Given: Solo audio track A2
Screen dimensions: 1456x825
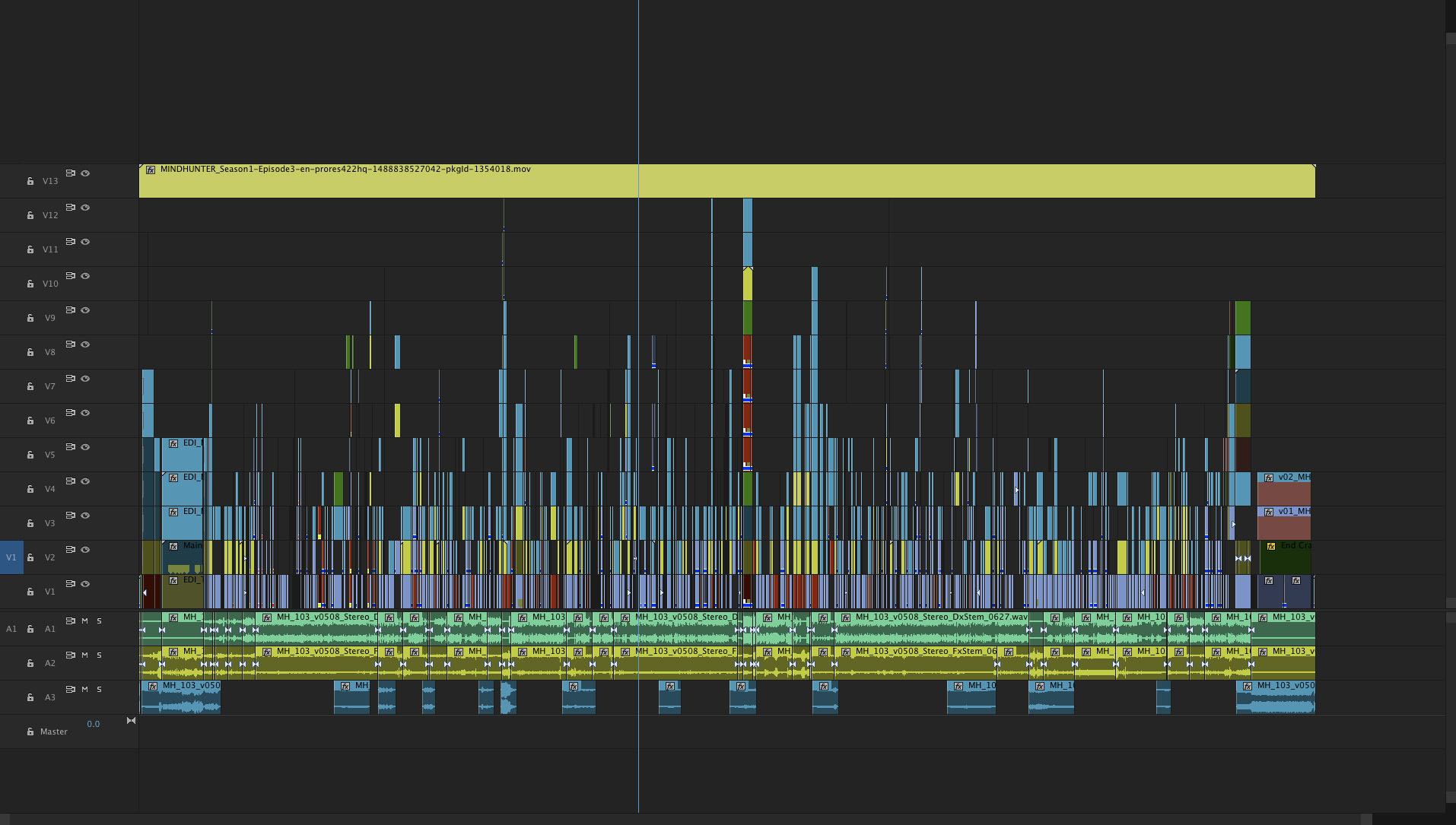Looking at the screenshot, I should (x=99, y=655).
